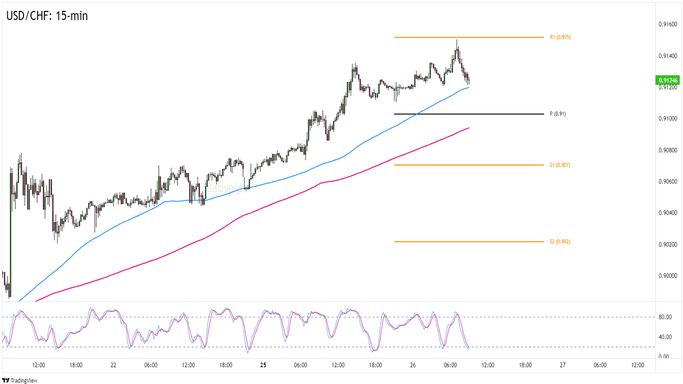Click the 80.00 stochastic level label
This screenshot has width=683, height=384.
point(665,317)
